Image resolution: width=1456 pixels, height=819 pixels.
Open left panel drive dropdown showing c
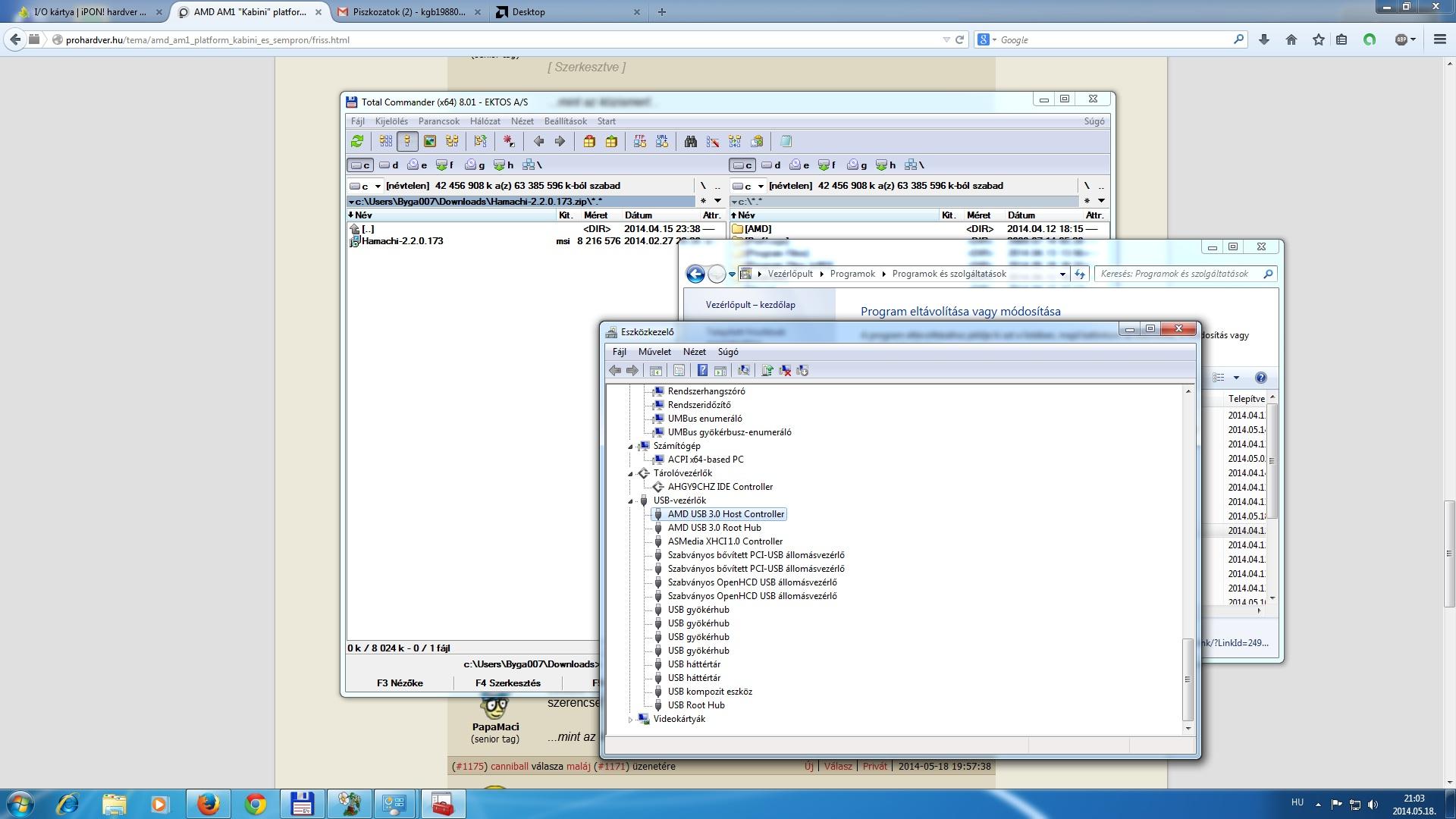coord(366,186)
